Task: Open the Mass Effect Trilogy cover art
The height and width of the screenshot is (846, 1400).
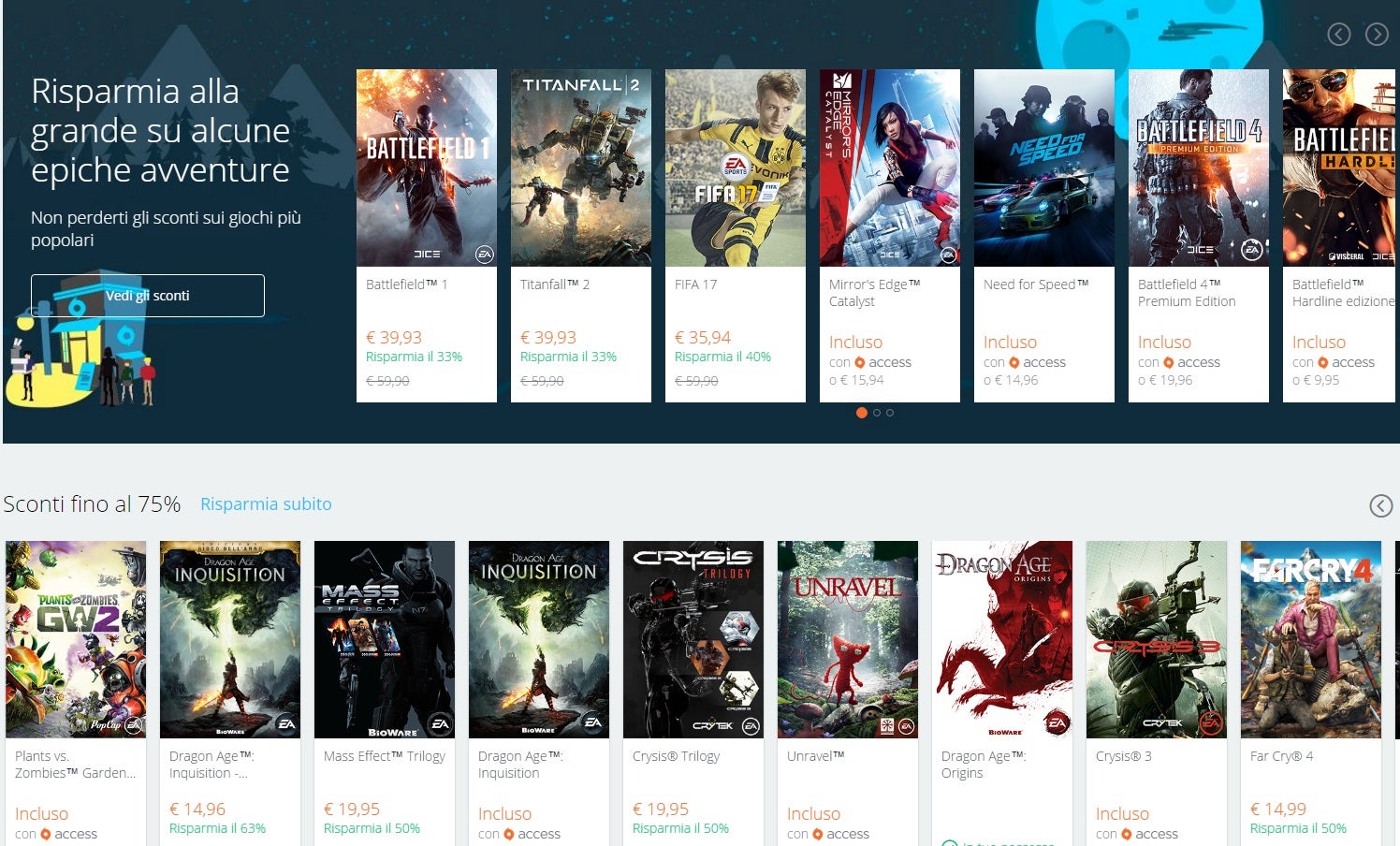Action: 385,639
